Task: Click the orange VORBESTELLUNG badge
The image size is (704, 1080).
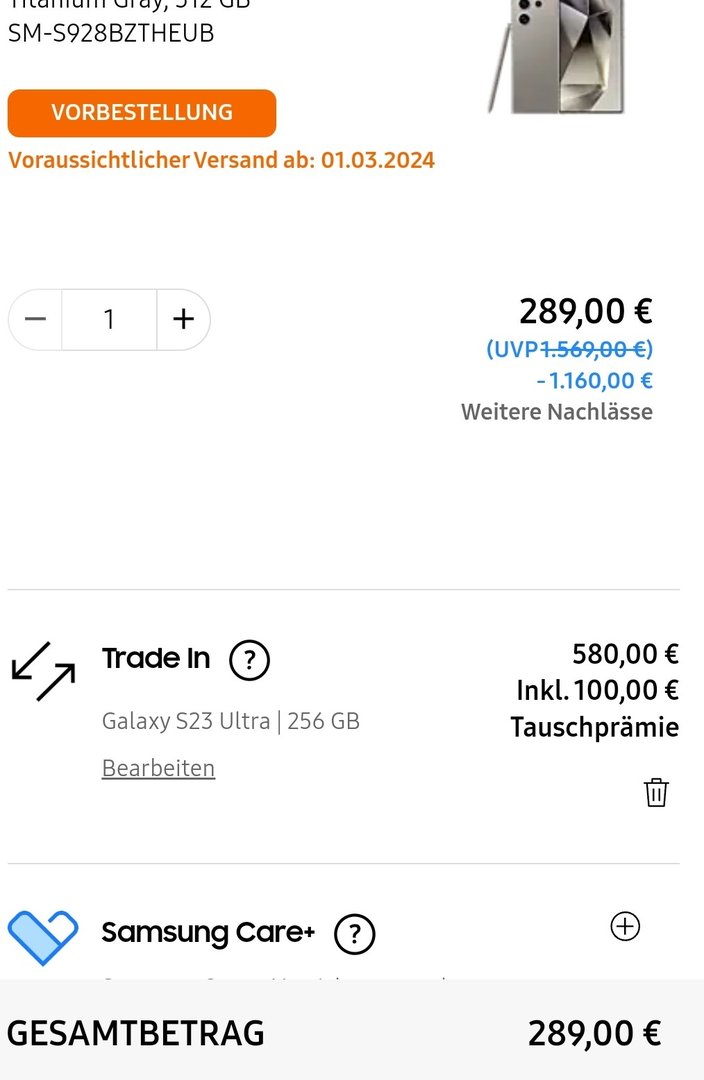Action: pos(142,113)
